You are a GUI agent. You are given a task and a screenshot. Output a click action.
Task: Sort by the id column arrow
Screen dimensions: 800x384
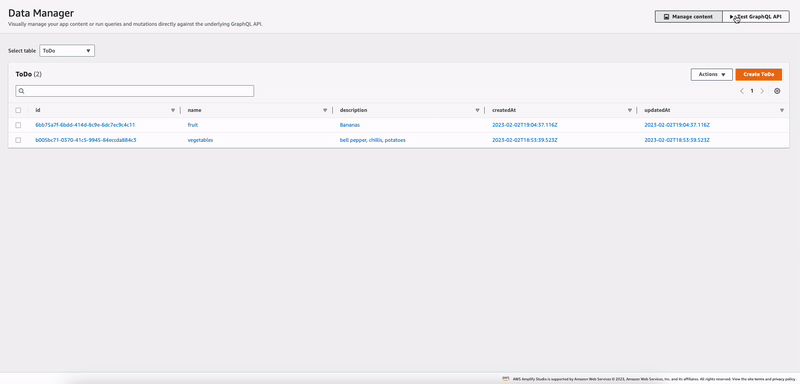[173, 110]
